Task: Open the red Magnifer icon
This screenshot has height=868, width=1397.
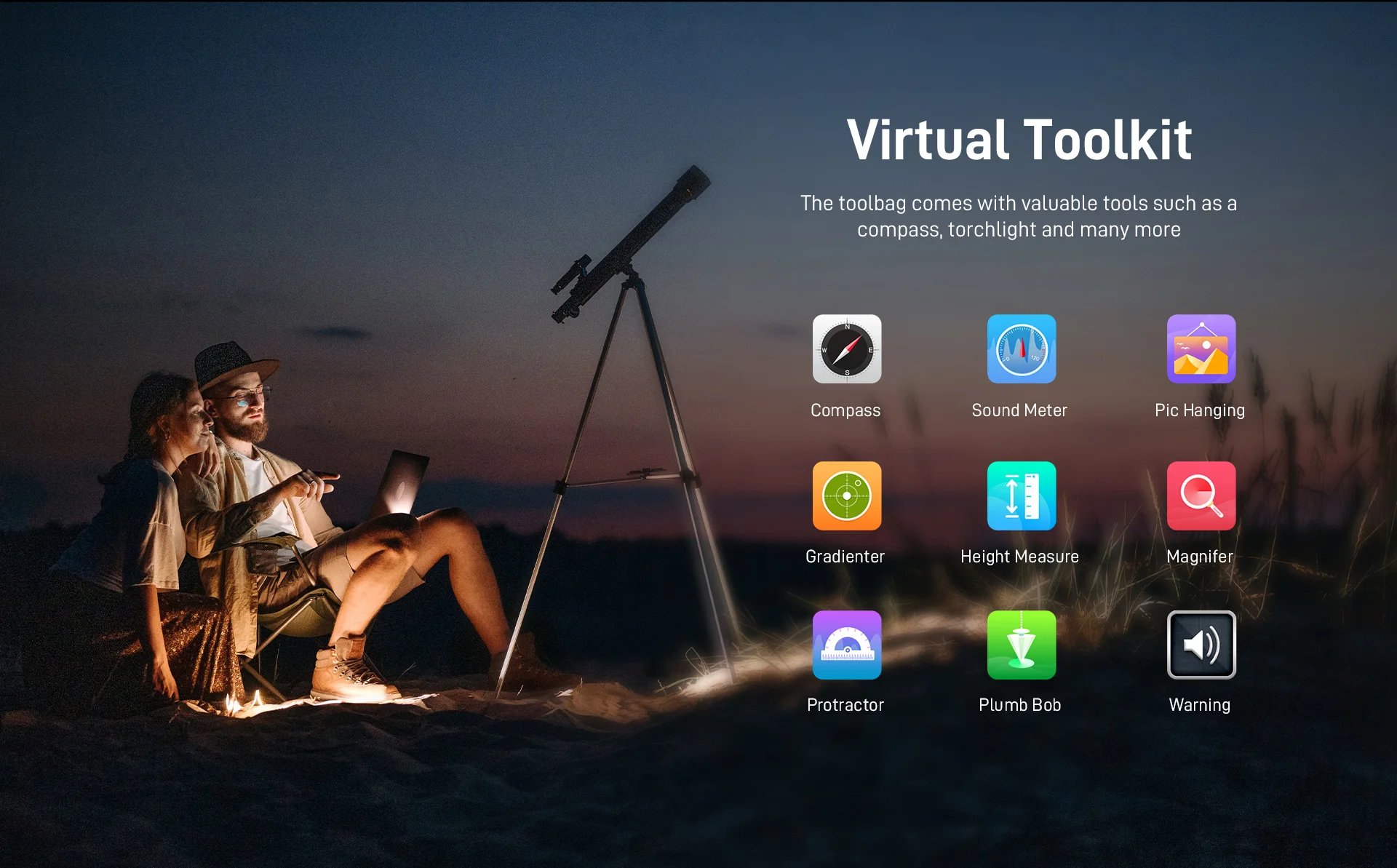Action: [1201, 496]
